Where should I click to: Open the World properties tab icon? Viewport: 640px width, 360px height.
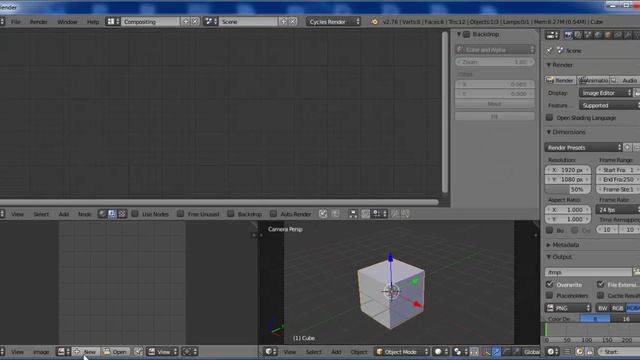(x=598, y=36)
